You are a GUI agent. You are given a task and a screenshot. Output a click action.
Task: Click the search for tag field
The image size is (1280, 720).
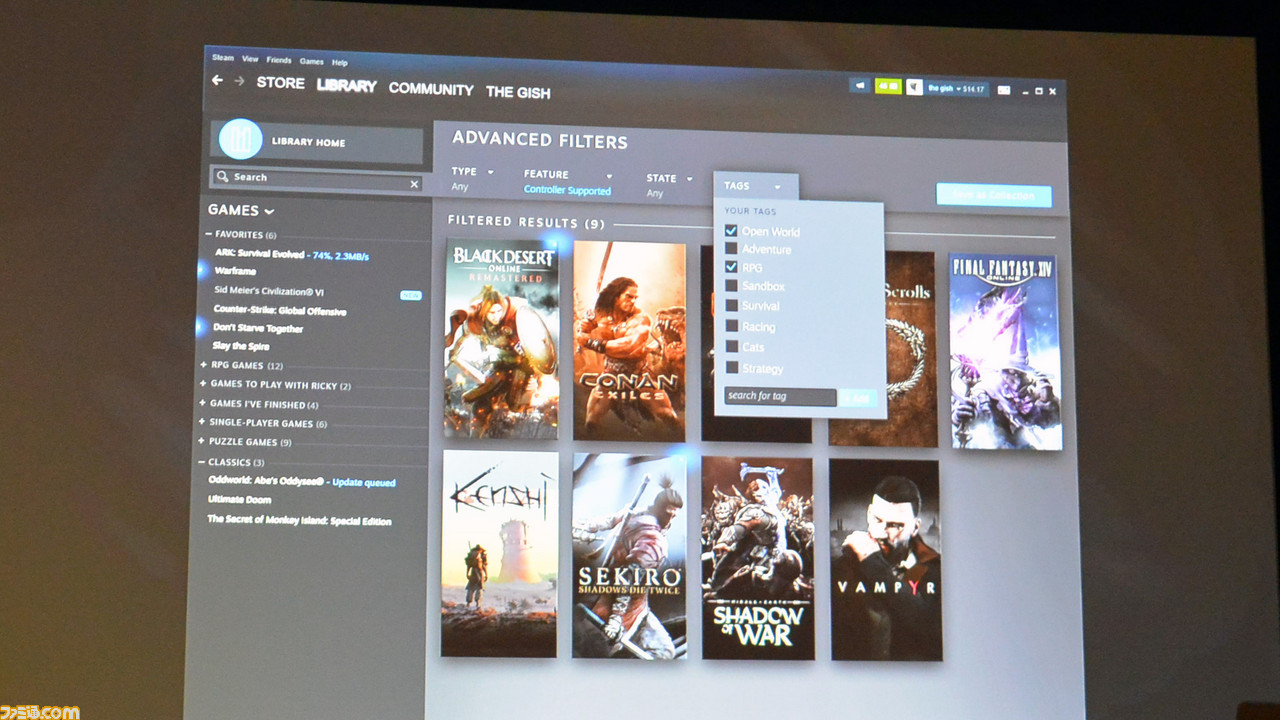tap(780, 396)
